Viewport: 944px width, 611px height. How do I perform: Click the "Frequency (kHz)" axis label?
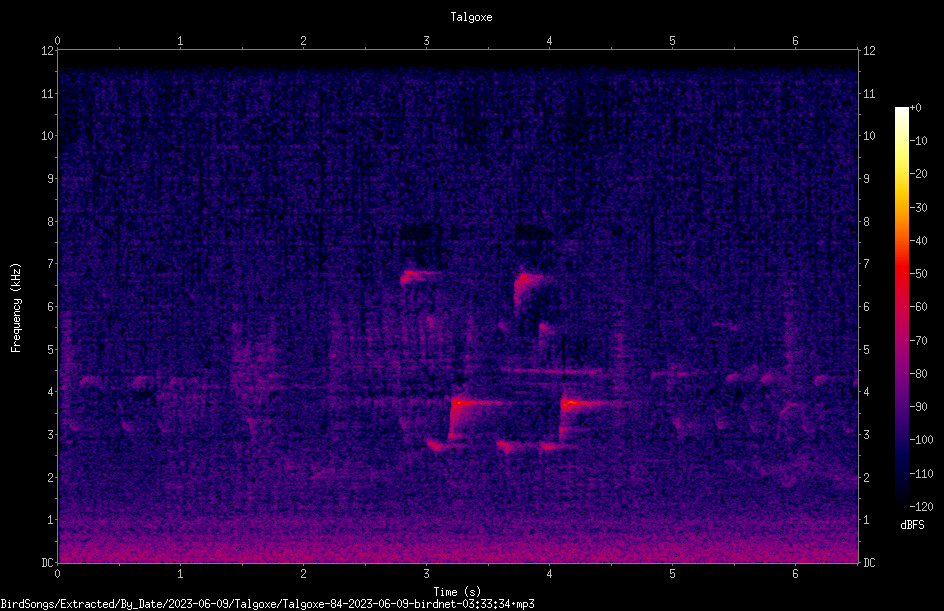16,308
